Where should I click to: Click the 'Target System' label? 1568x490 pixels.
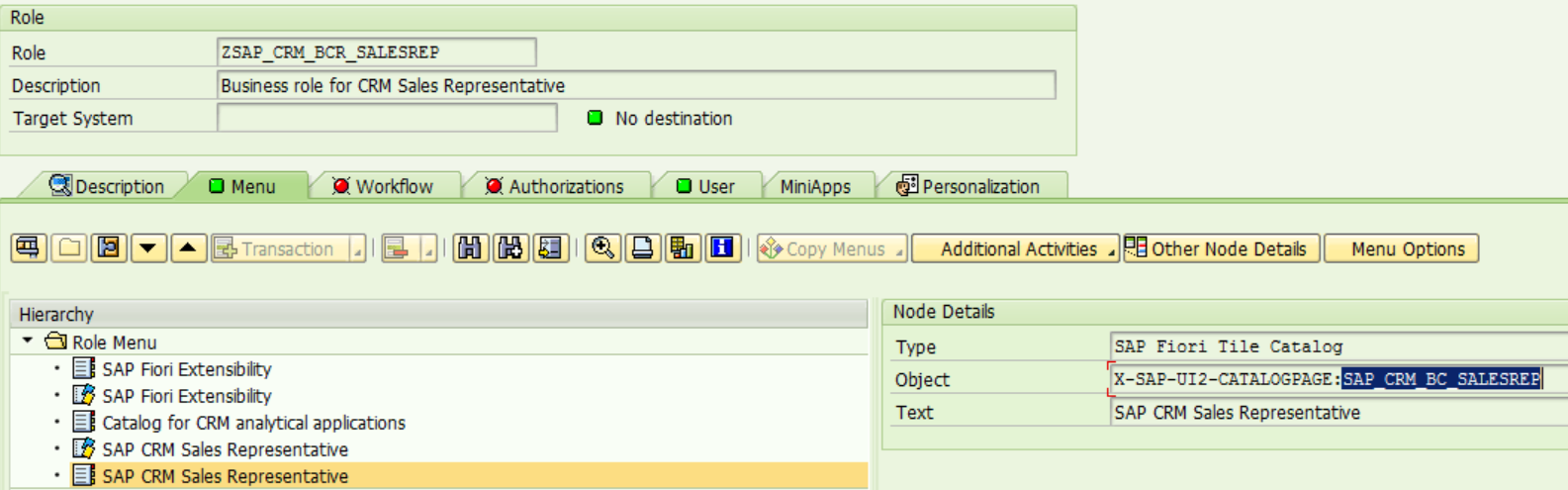[72, 118]
